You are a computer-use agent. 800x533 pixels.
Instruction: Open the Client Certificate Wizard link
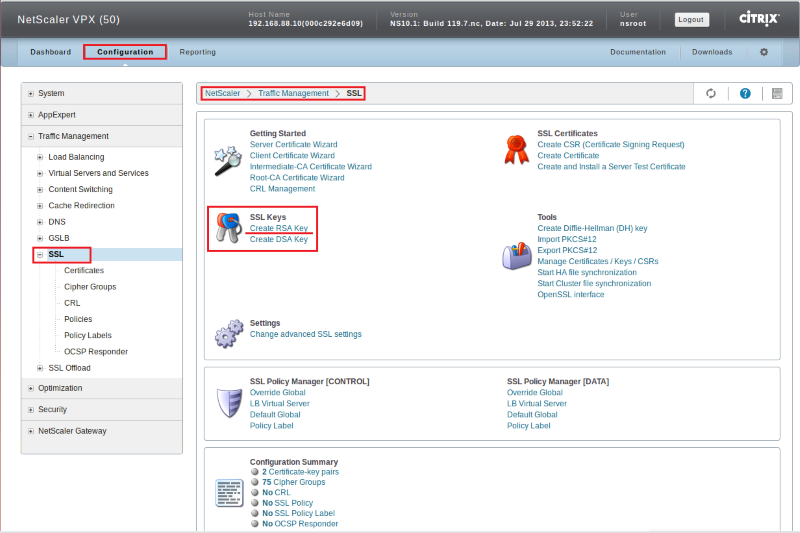click(292, 156)
